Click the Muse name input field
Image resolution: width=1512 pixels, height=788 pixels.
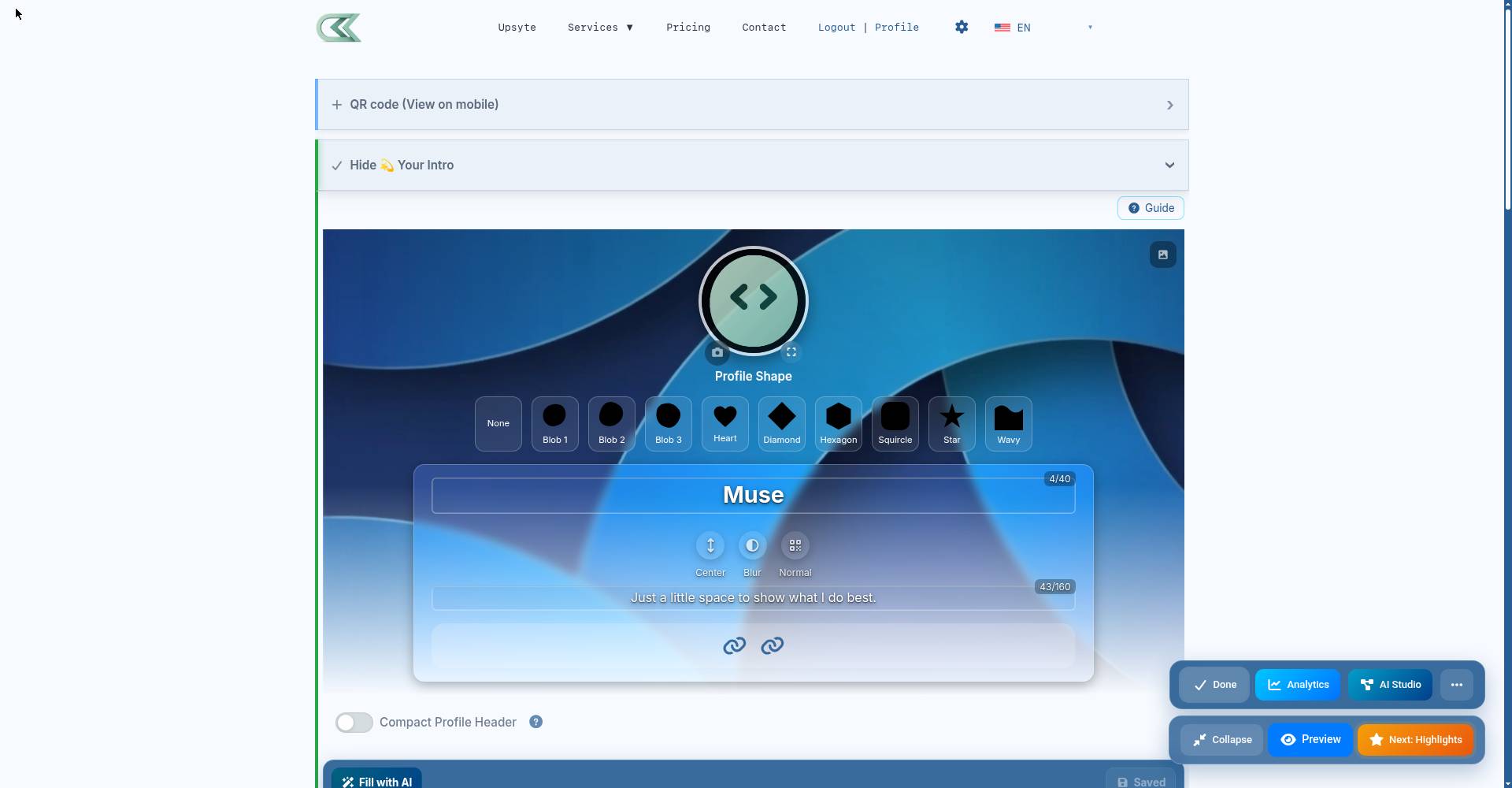pos(753,496)
